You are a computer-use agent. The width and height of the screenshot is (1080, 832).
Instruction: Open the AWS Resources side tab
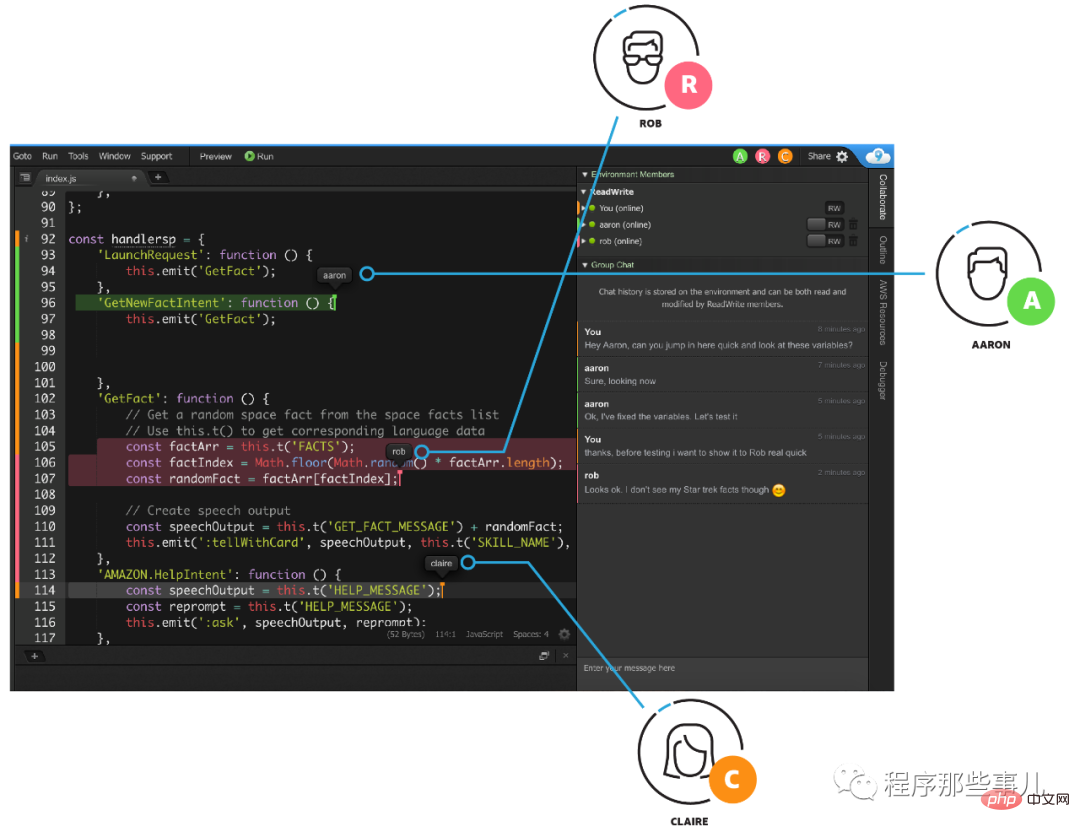882,312
